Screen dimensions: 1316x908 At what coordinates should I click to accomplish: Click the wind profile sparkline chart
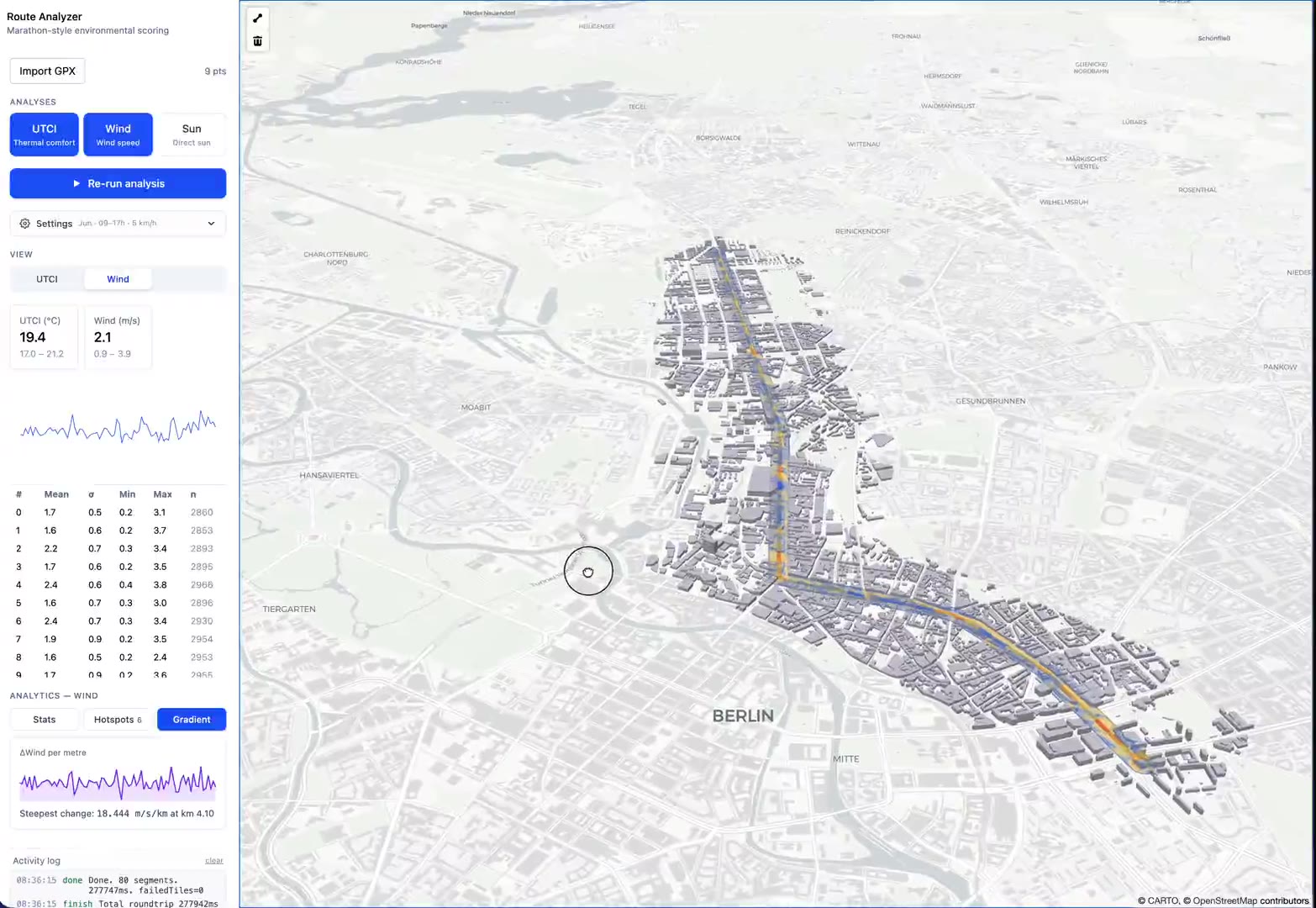coord(118,427)
